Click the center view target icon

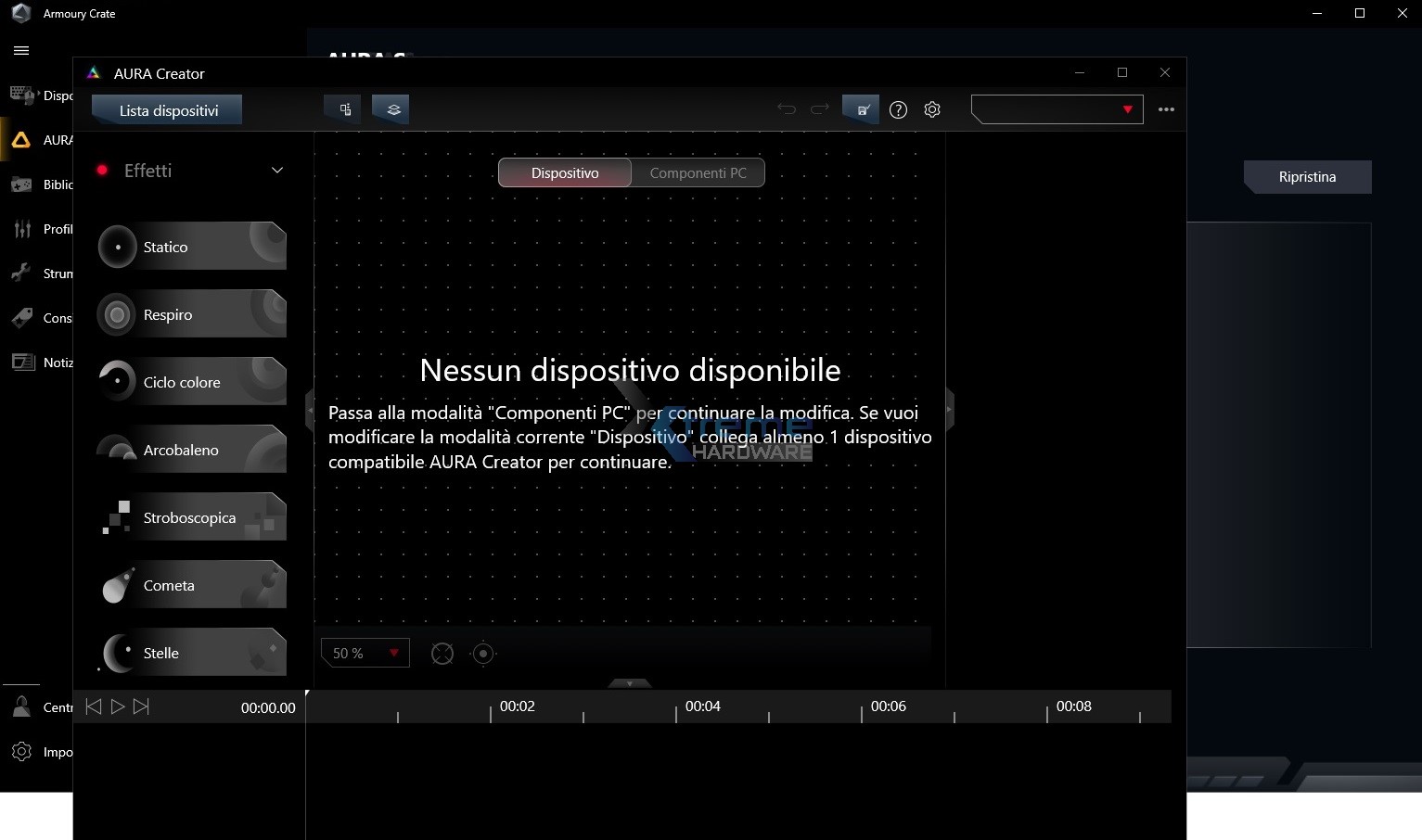click(x=483, y=654)
